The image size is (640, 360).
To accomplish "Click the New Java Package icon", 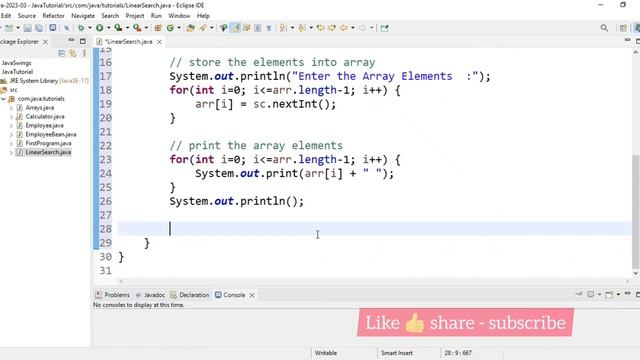I will (158, 28).
